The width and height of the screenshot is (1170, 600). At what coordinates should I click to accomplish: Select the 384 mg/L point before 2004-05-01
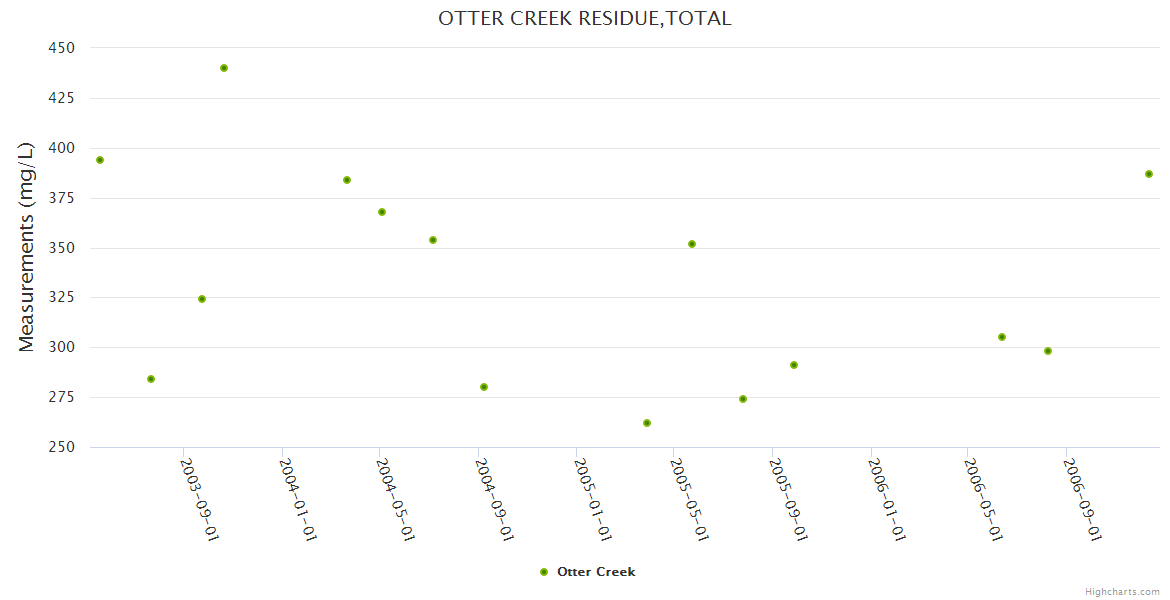(347, 180)
